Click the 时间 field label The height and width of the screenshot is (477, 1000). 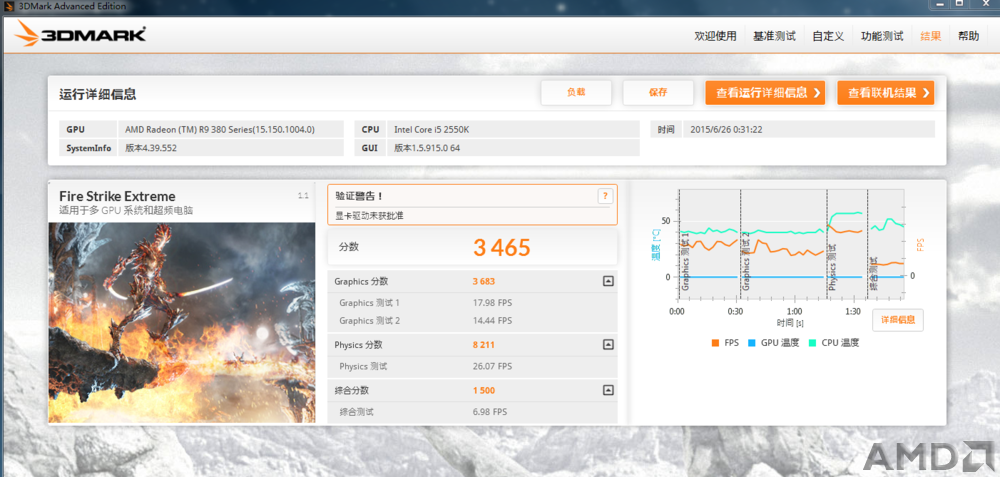666,129
